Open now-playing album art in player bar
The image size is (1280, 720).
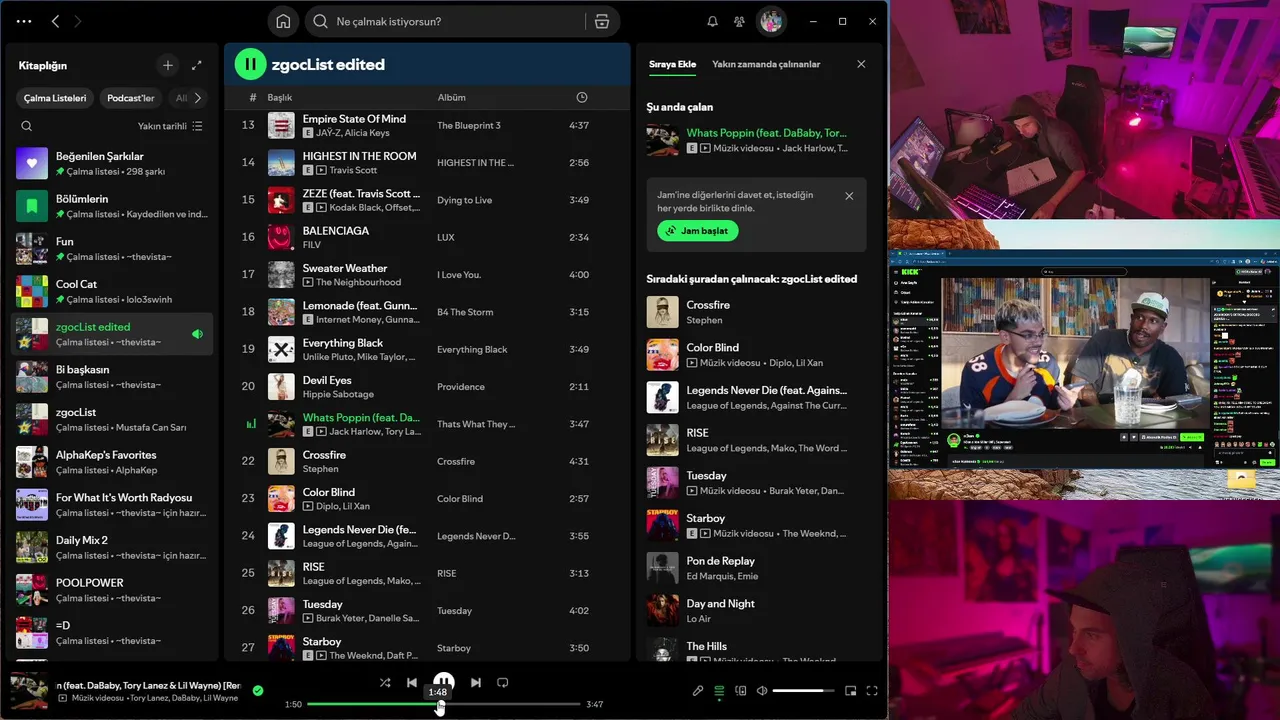click(29, 691)
